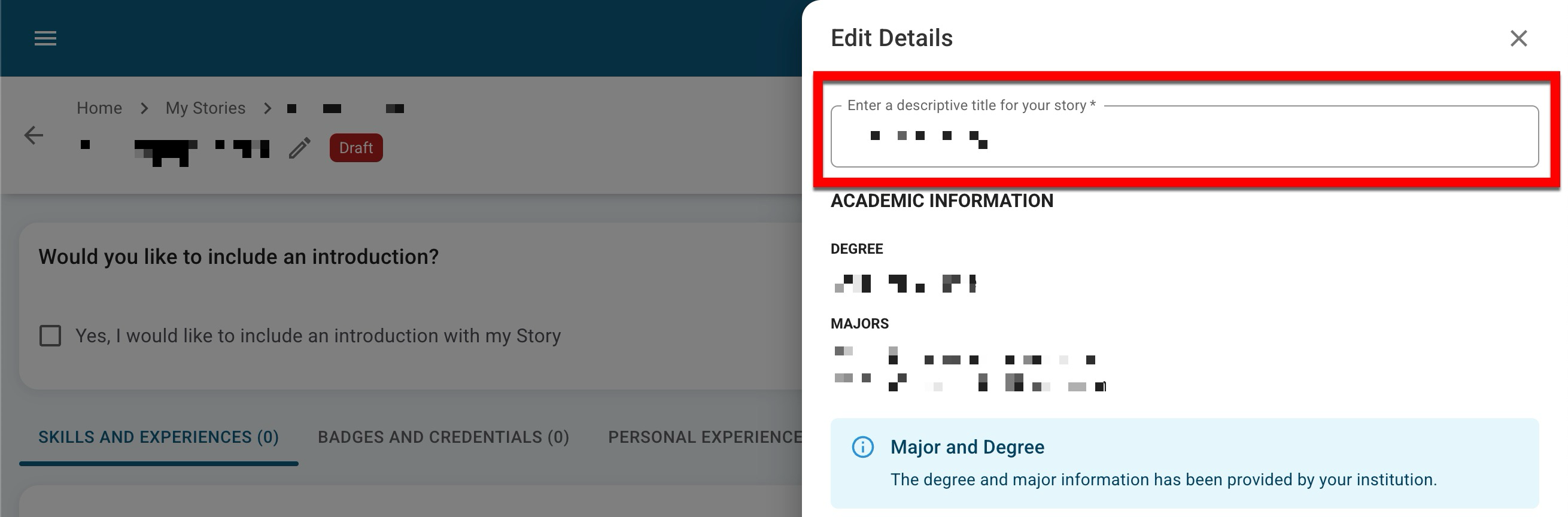The image size is (1568, 517).
Task: Click the 'Yes, I would like to include' label
Action: [x=318, y=336]
